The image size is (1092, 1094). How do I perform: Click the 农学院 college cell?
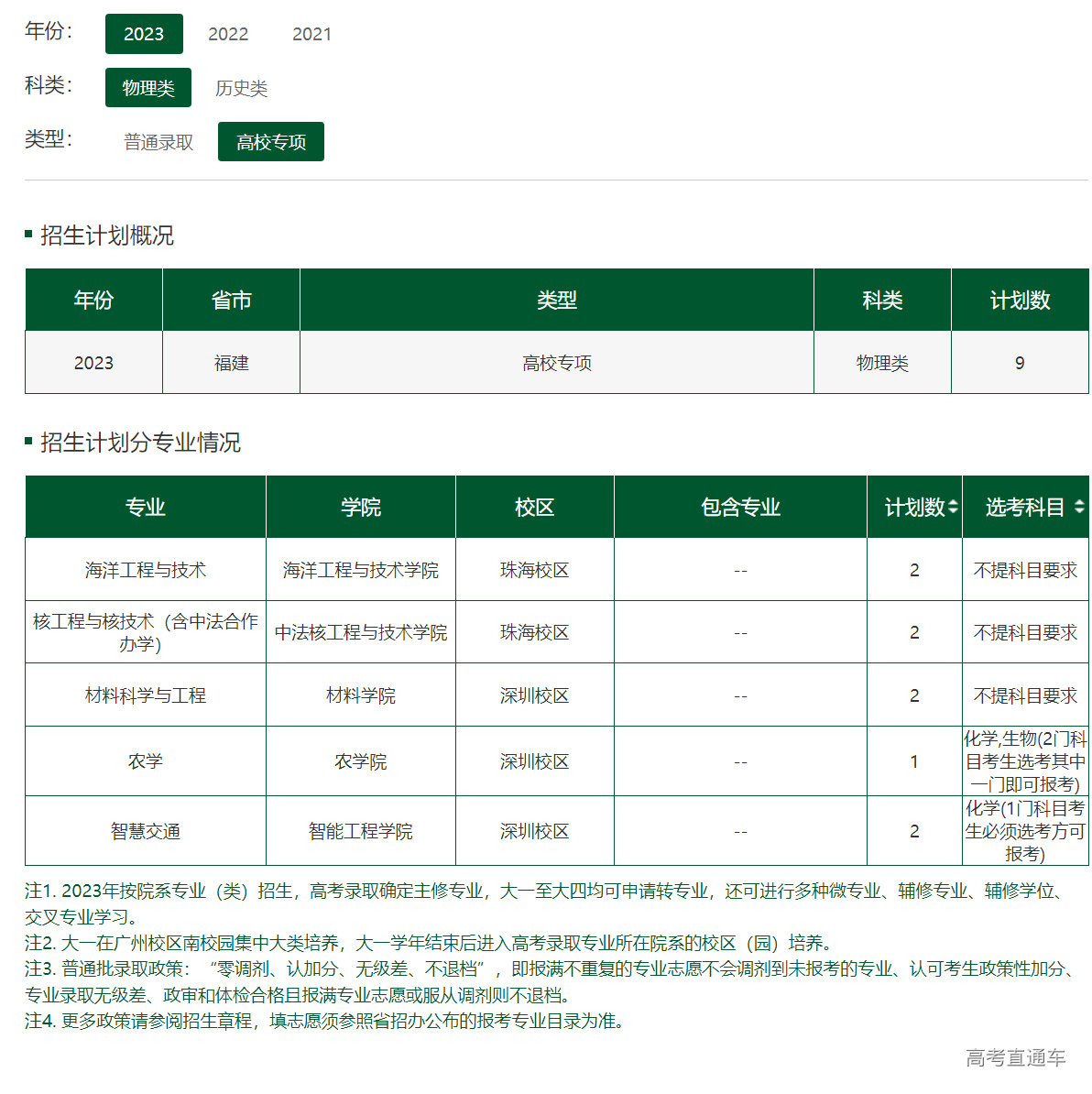point(360,761)
